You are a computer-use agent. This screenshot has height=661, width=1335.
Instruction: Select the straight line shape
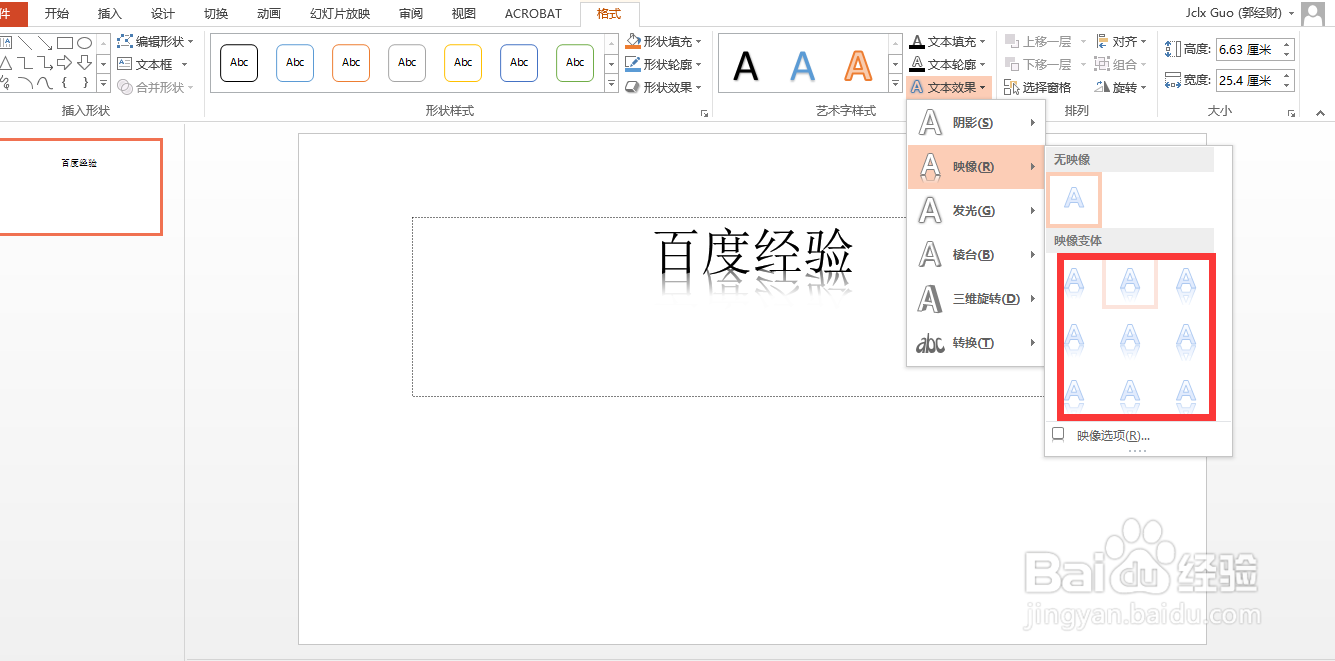pos(24,43)
